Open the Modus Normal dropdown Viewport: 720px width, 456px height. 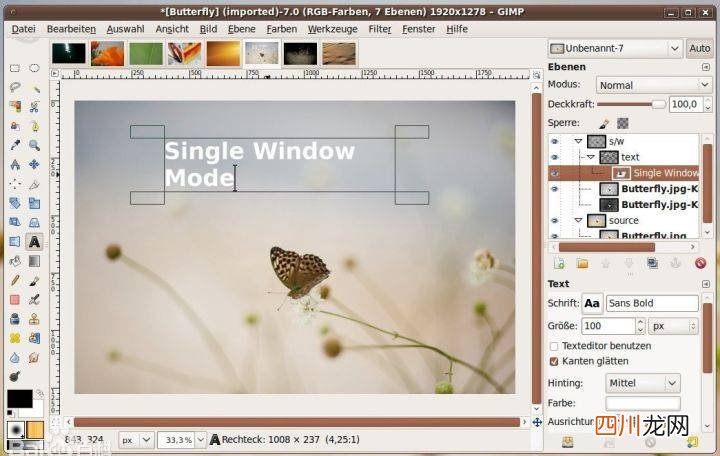tap(654, 85)
